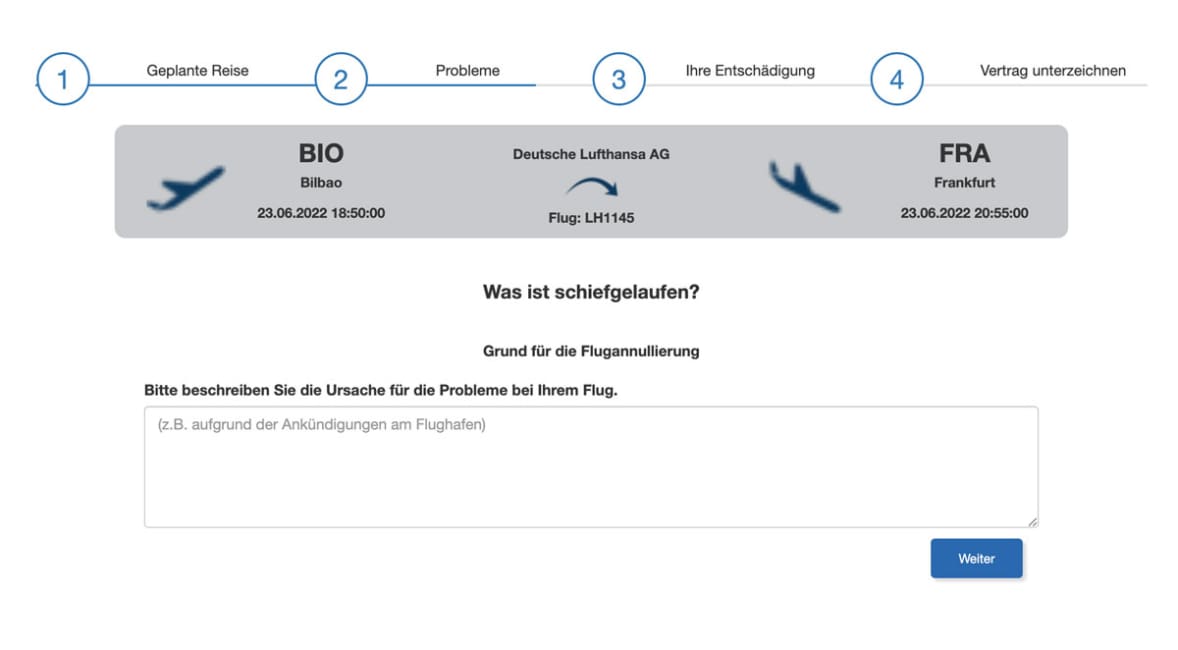
Task: Click the label Grund für die Flugannullierung
Action: [590, 351]
